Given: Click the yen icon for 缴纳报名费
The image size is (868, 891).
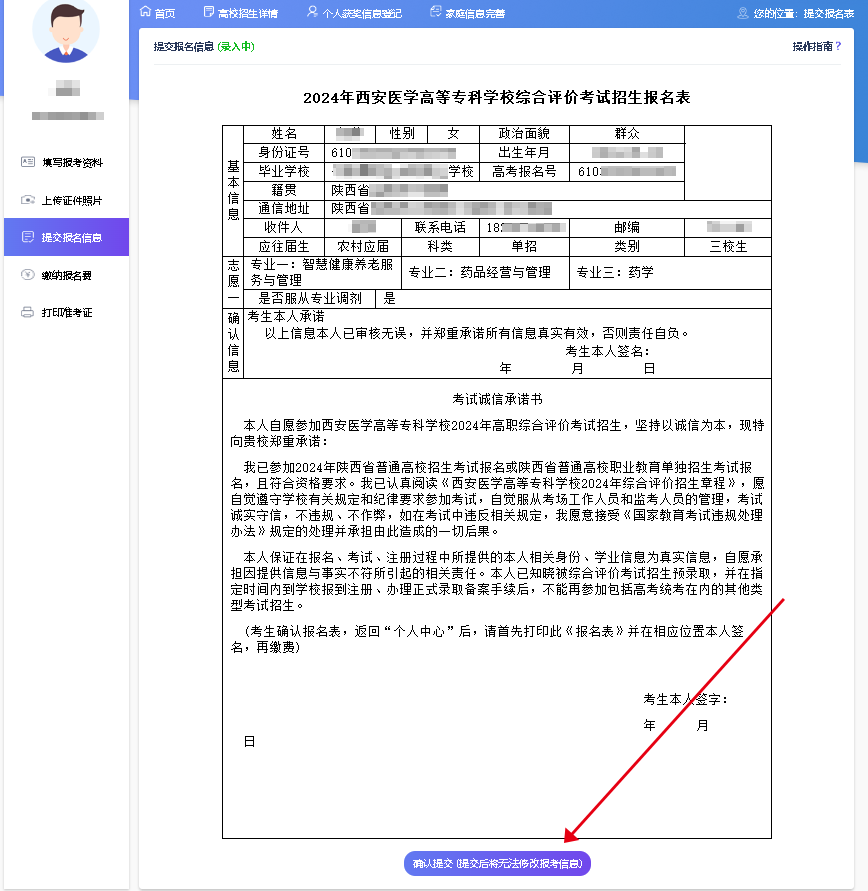Looking at the screenshot, I should (x=27, y=275).
